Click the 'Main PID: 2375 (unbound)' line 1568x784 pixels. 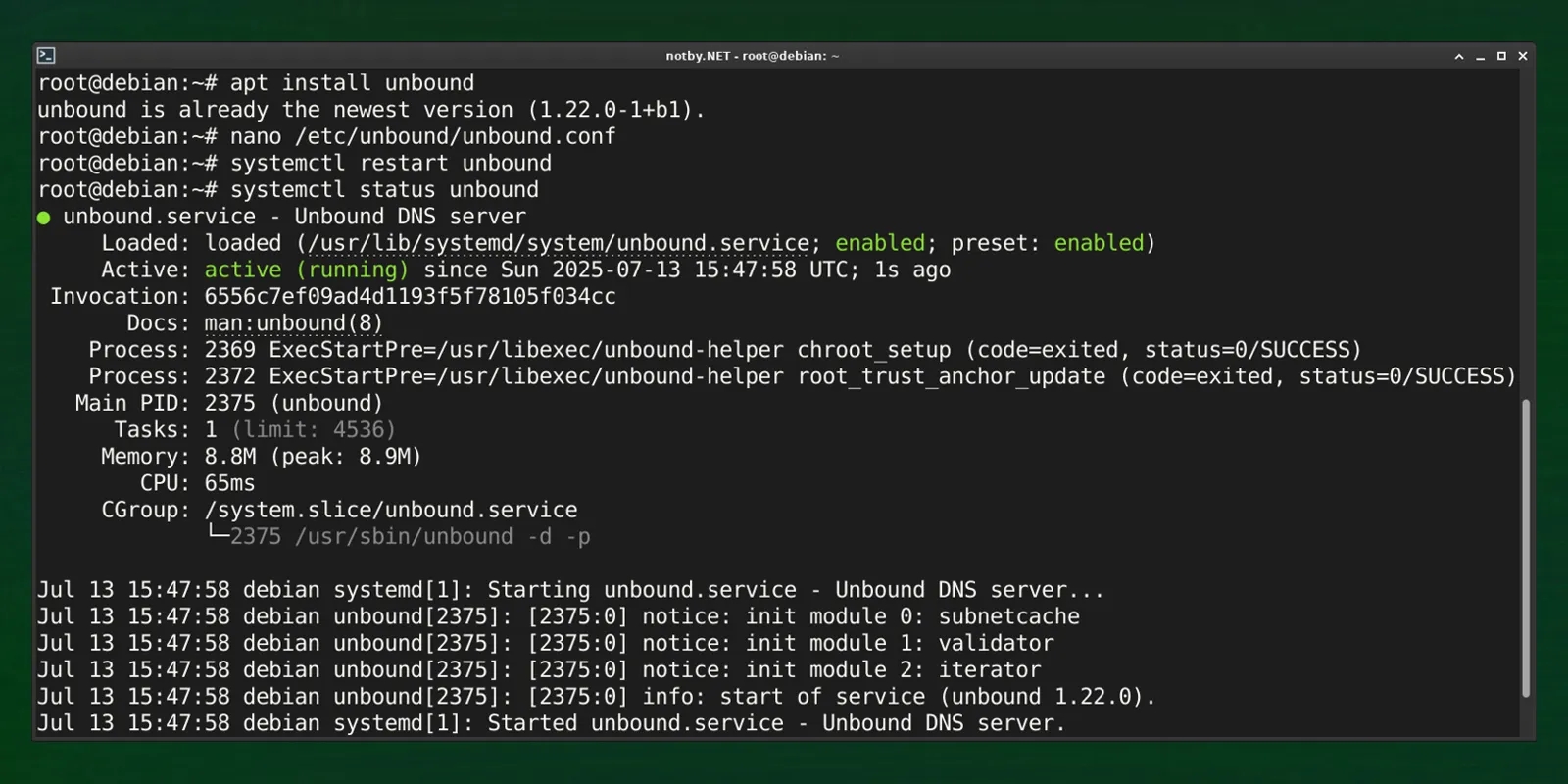pos(229,403)
